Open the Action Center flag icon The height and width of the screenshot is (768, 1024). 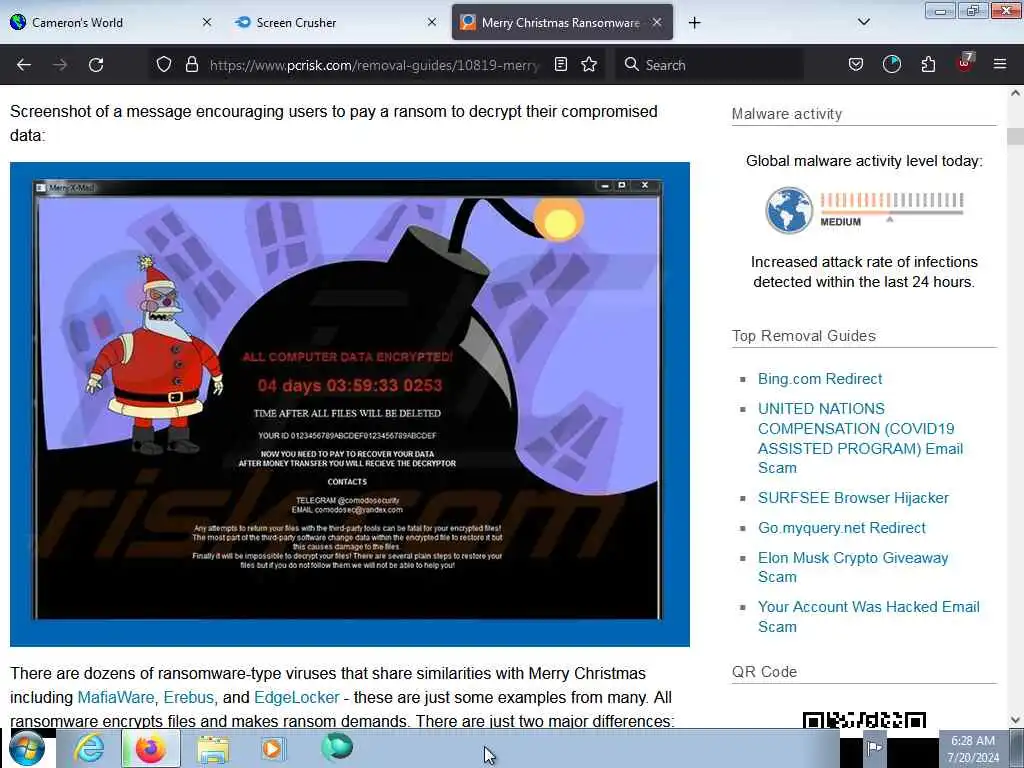click(874, 747)
